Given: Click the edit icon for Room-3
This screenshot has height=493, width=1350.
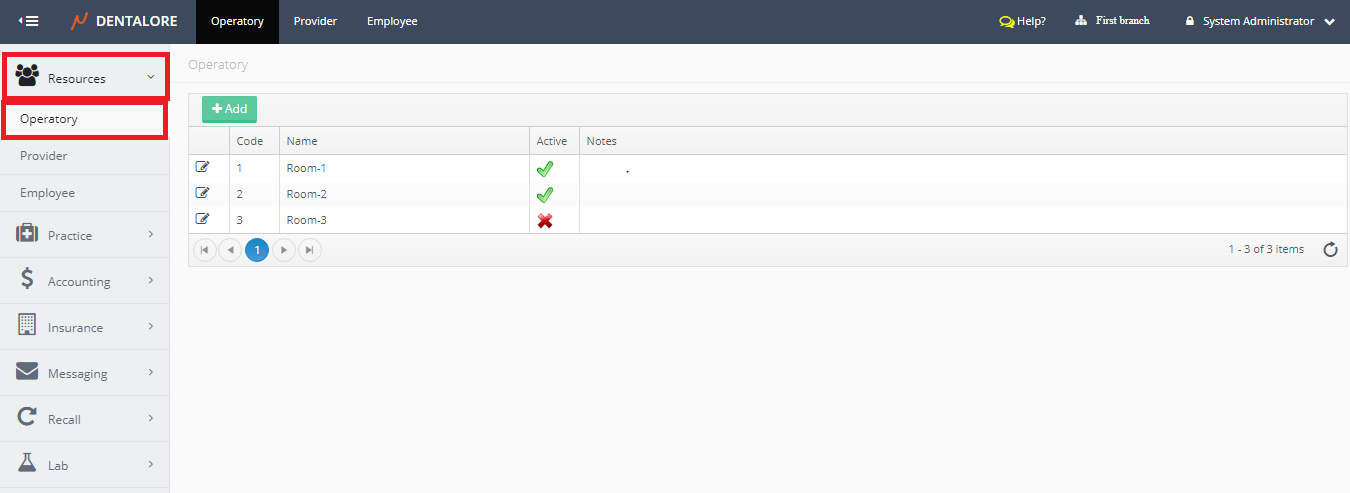Looking at the screenshot, I should [x=202, y=219].
